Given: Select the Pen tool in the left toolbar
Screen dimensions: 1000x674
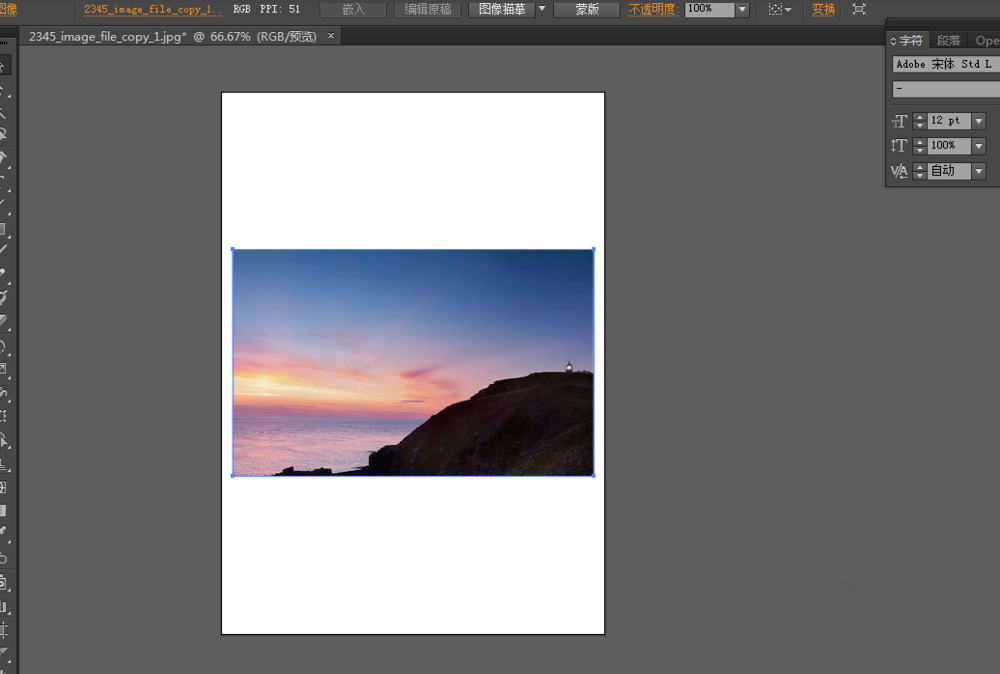Looking at the screenshot, I should [x=4, y=156].
